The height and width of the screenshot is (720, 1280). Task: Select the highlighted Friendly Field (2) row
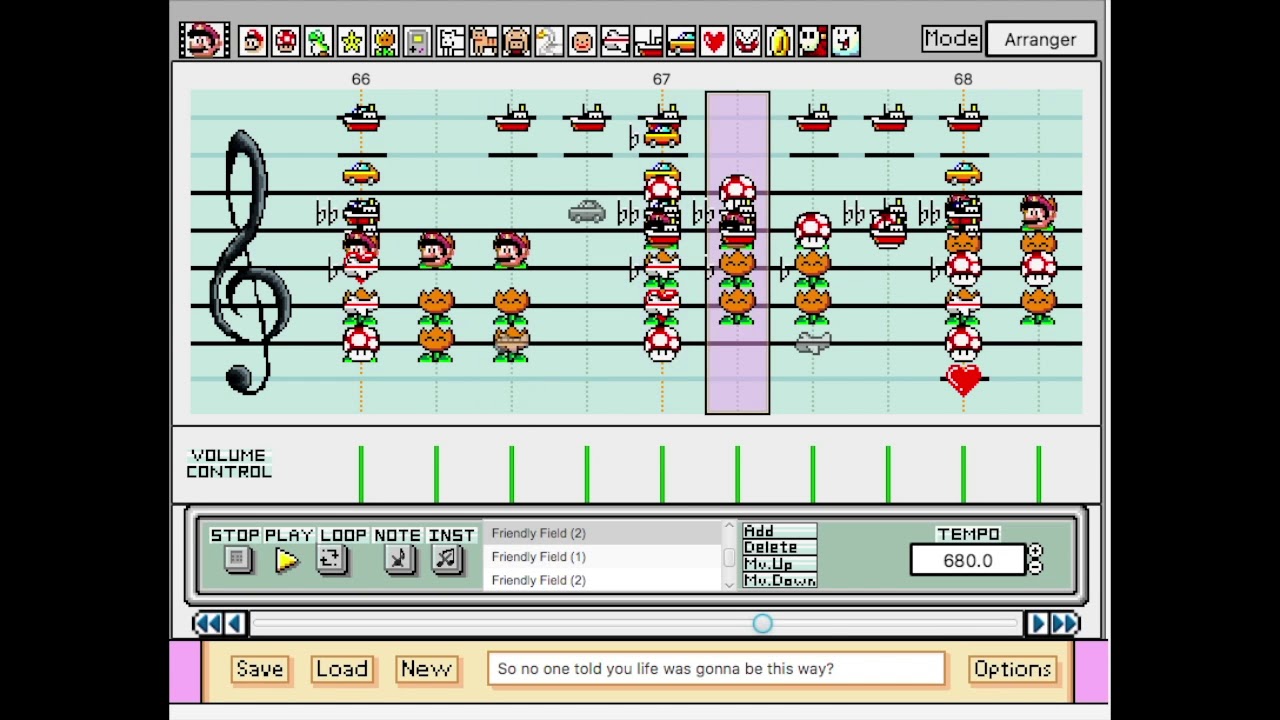[602, 533]
